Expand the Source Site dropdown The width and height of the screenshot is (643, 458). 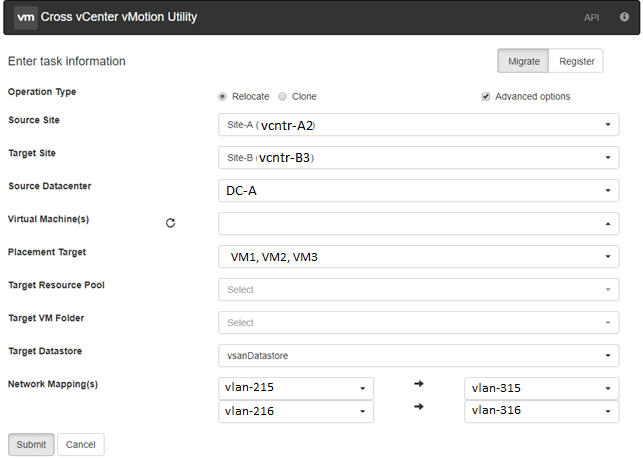pos(419,125)
